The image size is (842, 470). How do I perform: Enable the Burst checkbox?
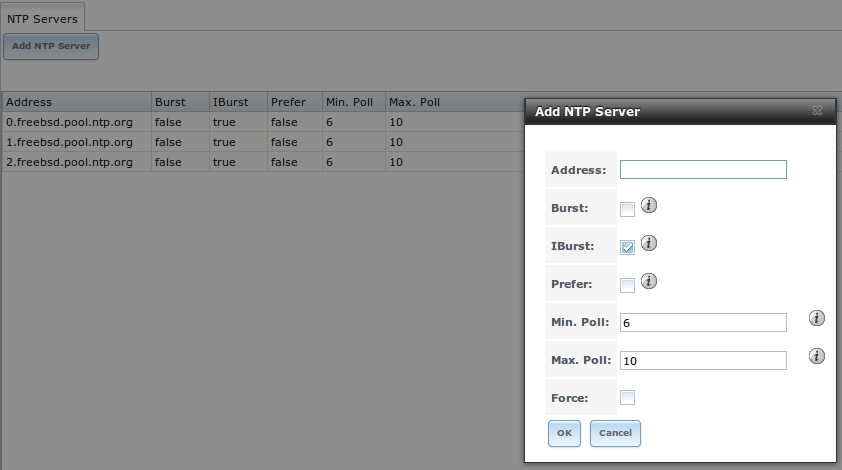[627, 209]
